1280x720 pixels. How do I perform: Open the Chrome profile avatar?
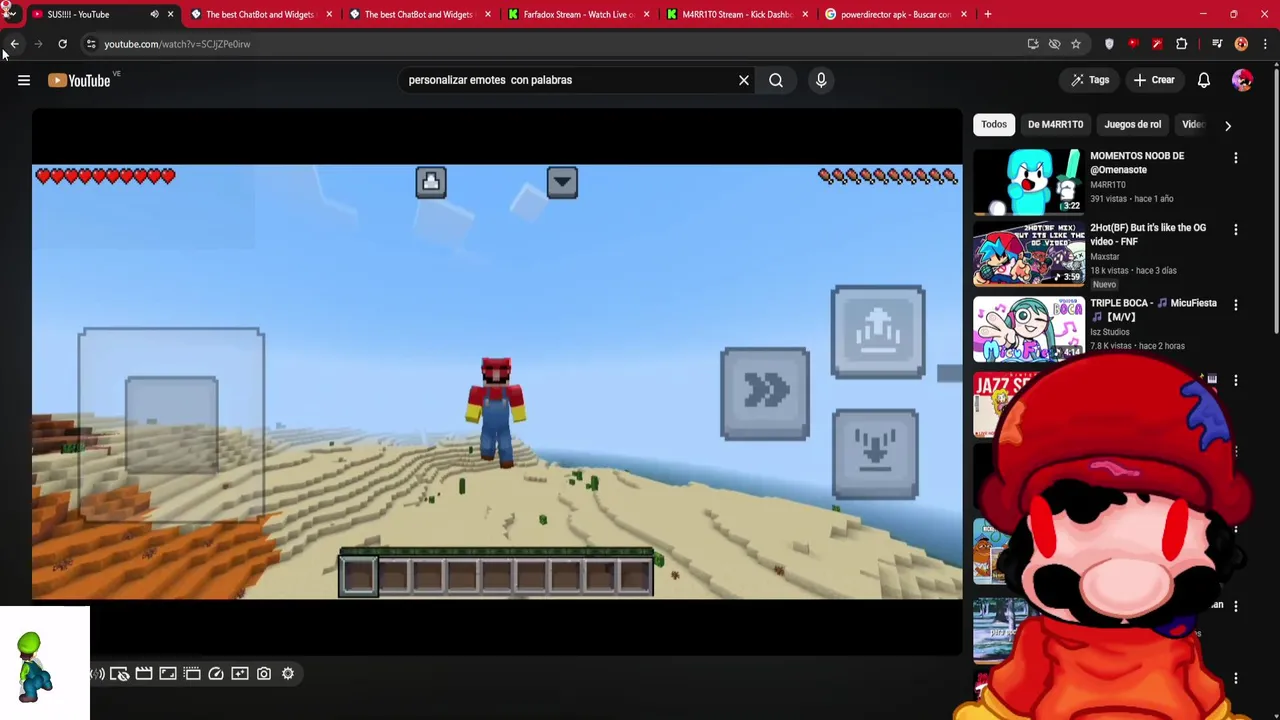[1241, 44]
